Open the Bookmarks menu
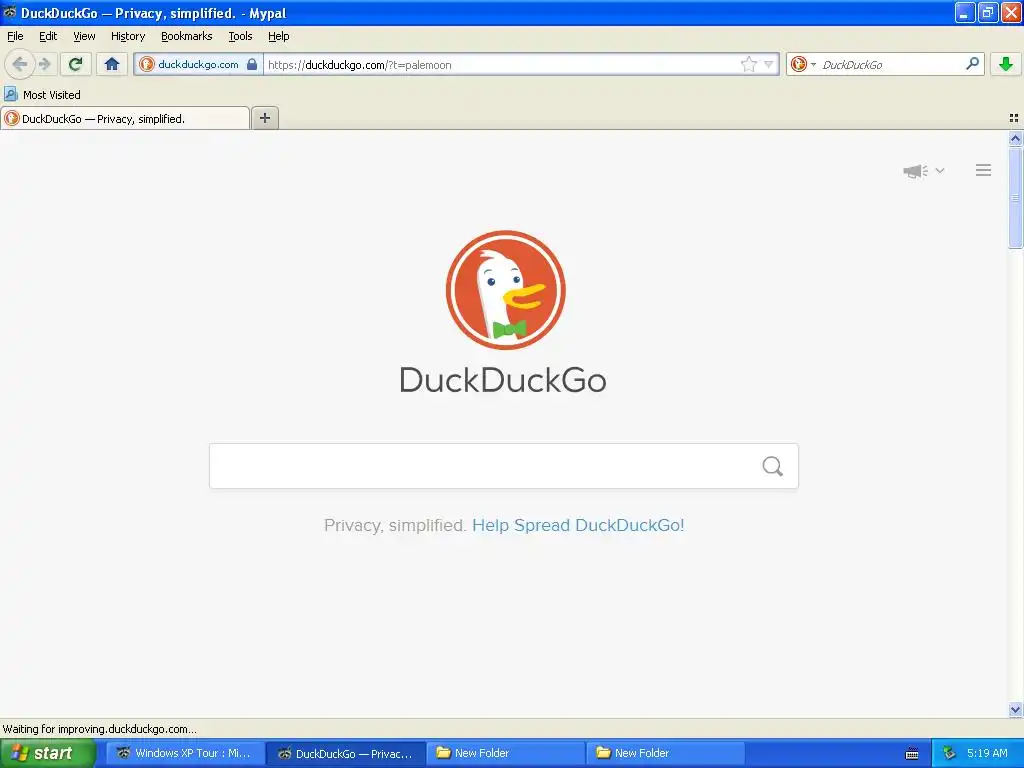Image resolution: width=1024 pixels, height=768 pixels. [187, 36]
